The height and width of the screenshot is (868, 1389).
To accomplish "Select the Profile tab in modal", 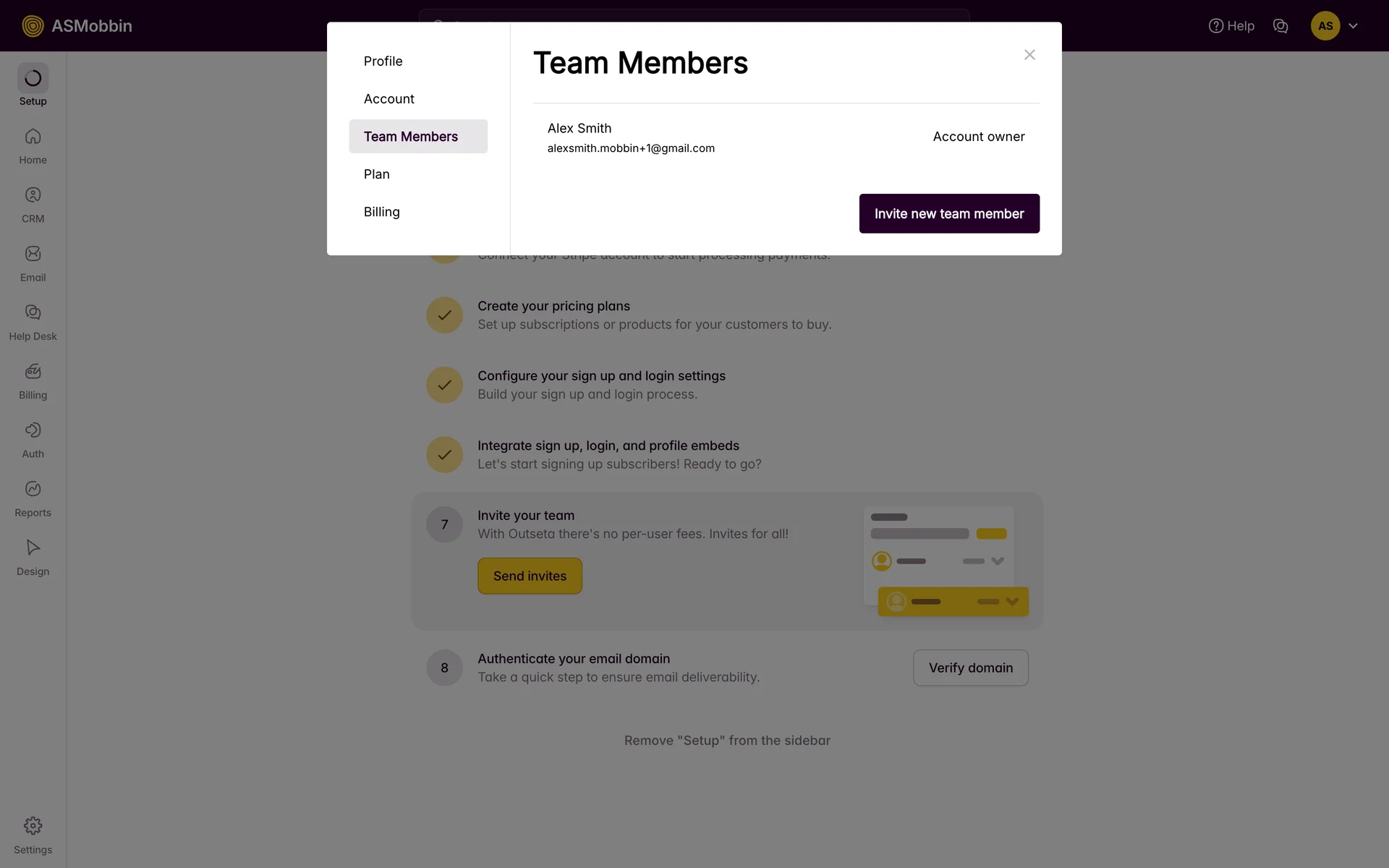I will (383, 61).
